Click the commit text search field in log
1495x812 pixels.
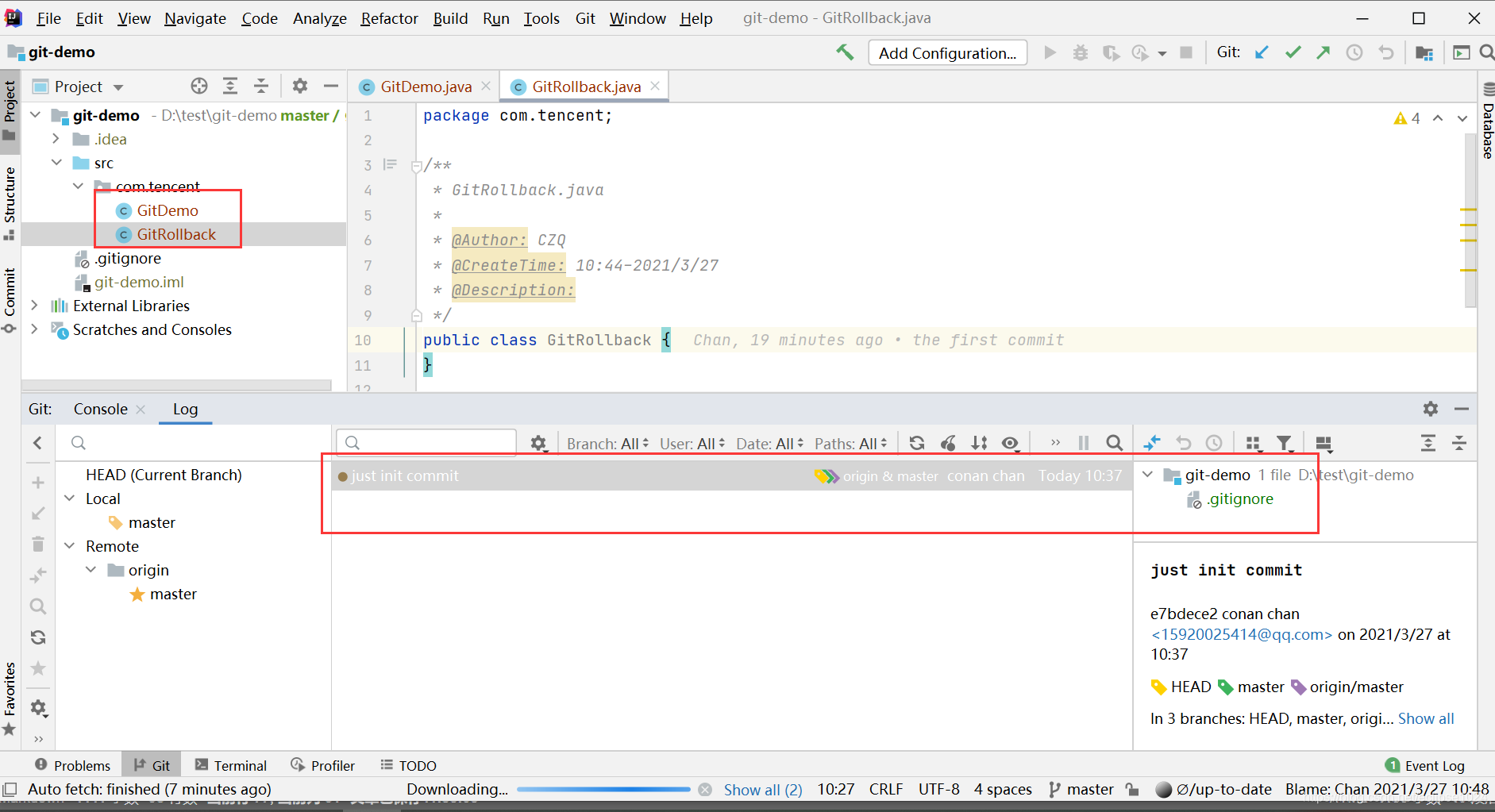pos(426,442)
